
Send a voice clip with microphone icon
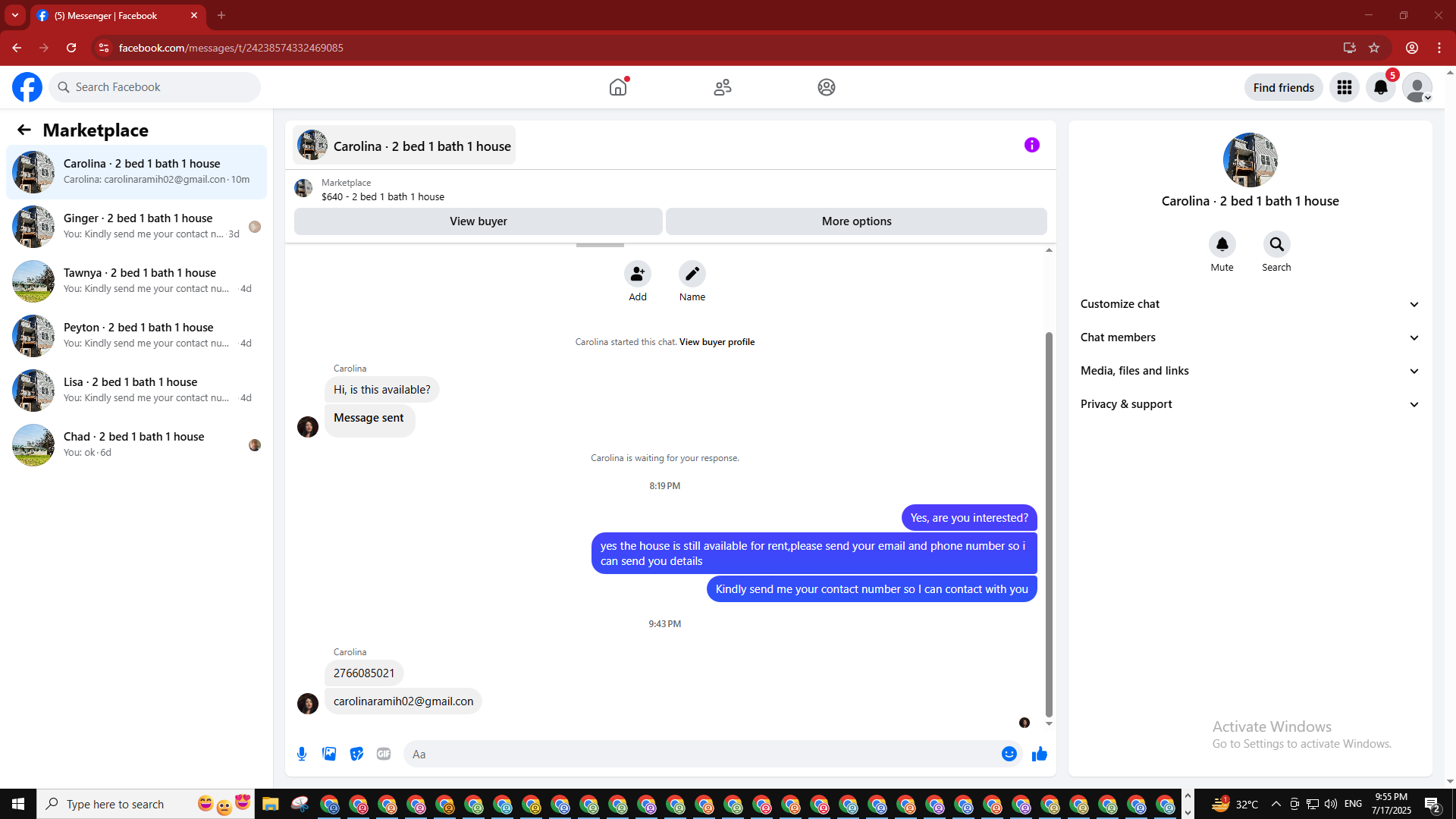click(x=302, y=754)
